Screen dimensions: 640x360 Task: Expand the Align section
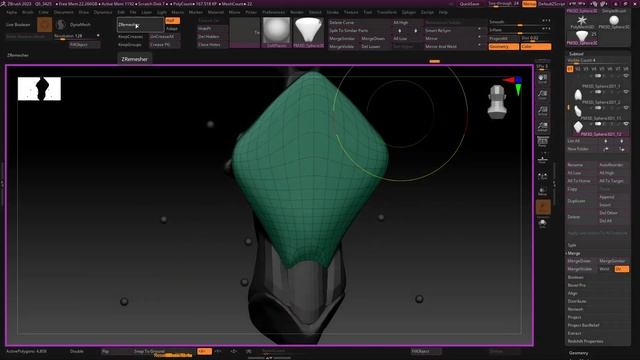coord(573,293)
